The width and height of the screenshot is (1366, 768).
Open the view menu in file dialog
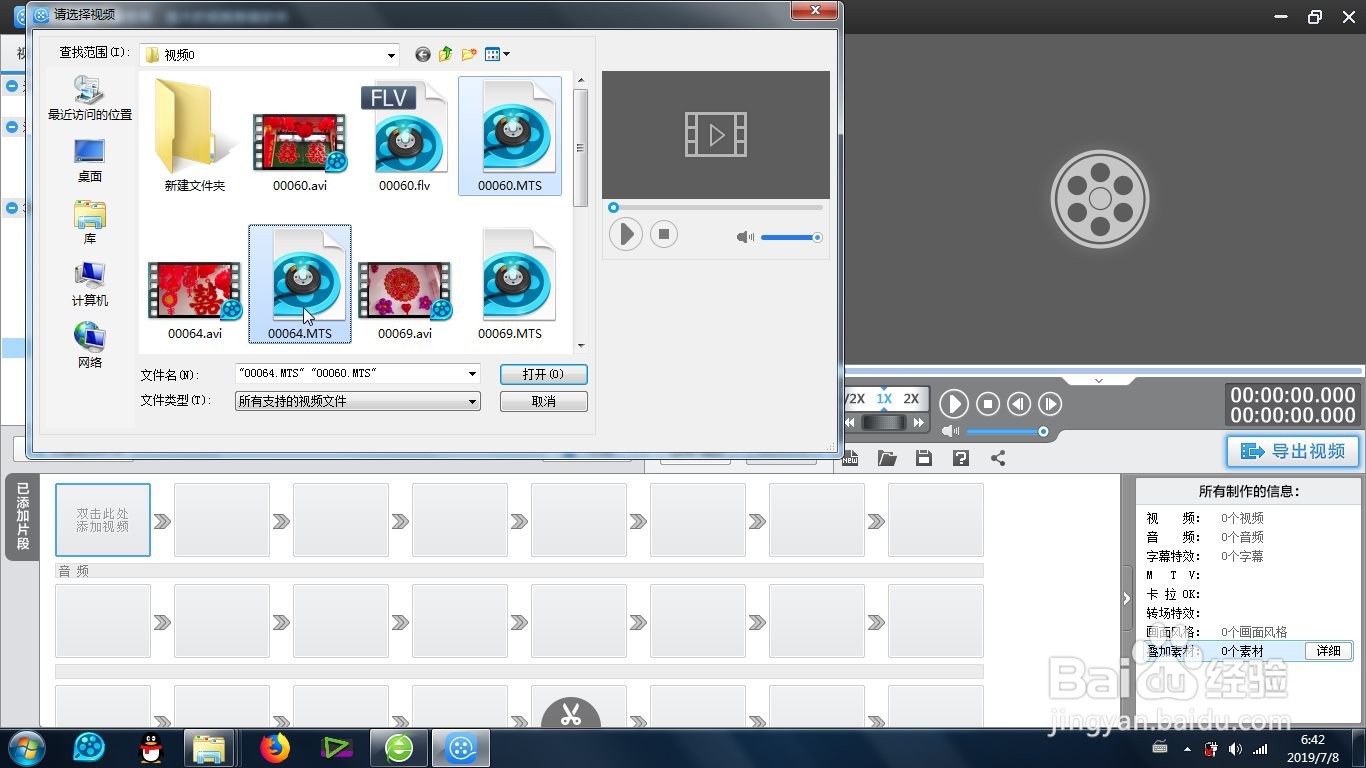[497, 55]
